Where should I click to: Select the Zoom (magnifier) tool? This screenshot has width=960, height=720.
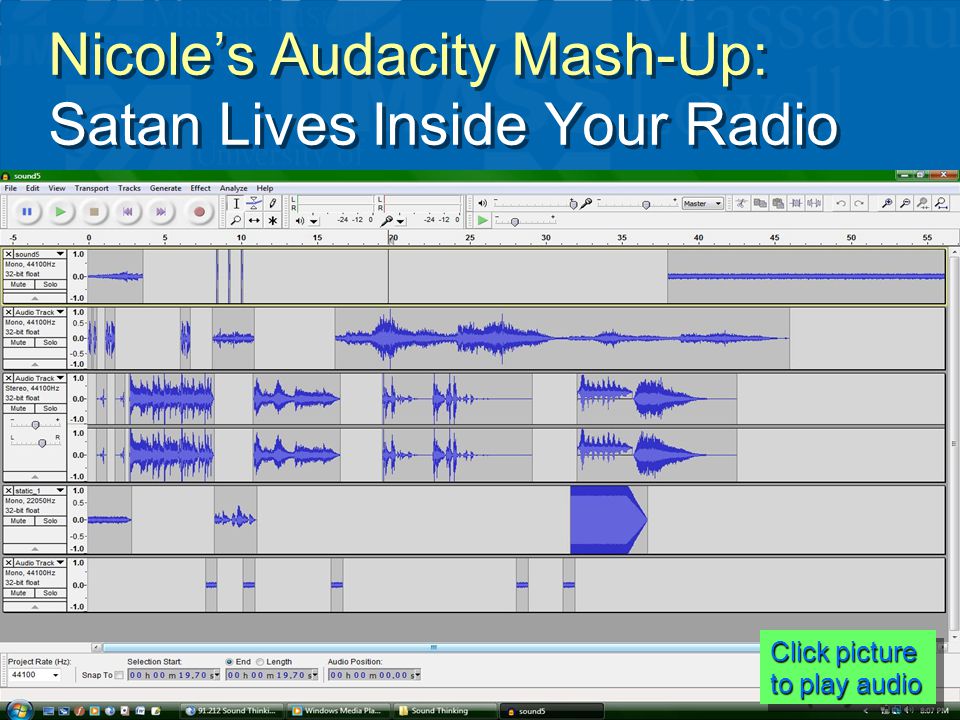pyautogui.click(x=236, y=220)
